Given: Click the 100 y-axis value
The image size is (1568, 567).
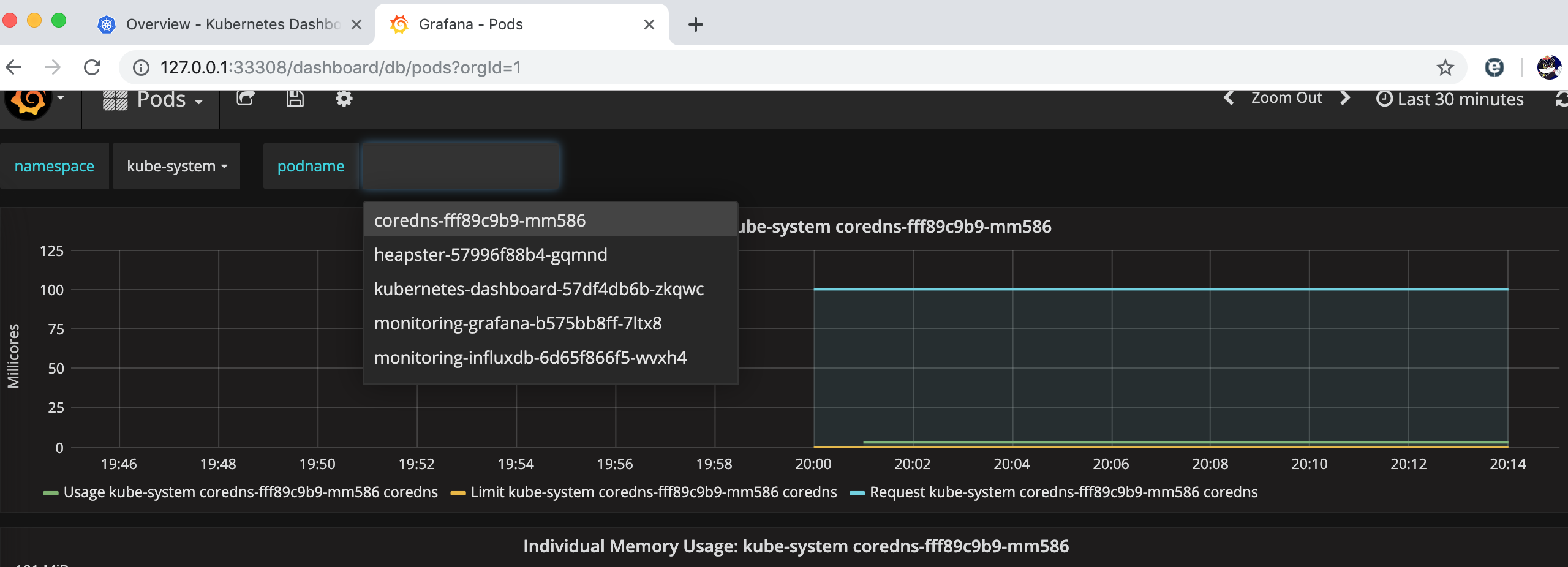Looking at the screenshot, I should pos(51,290).
